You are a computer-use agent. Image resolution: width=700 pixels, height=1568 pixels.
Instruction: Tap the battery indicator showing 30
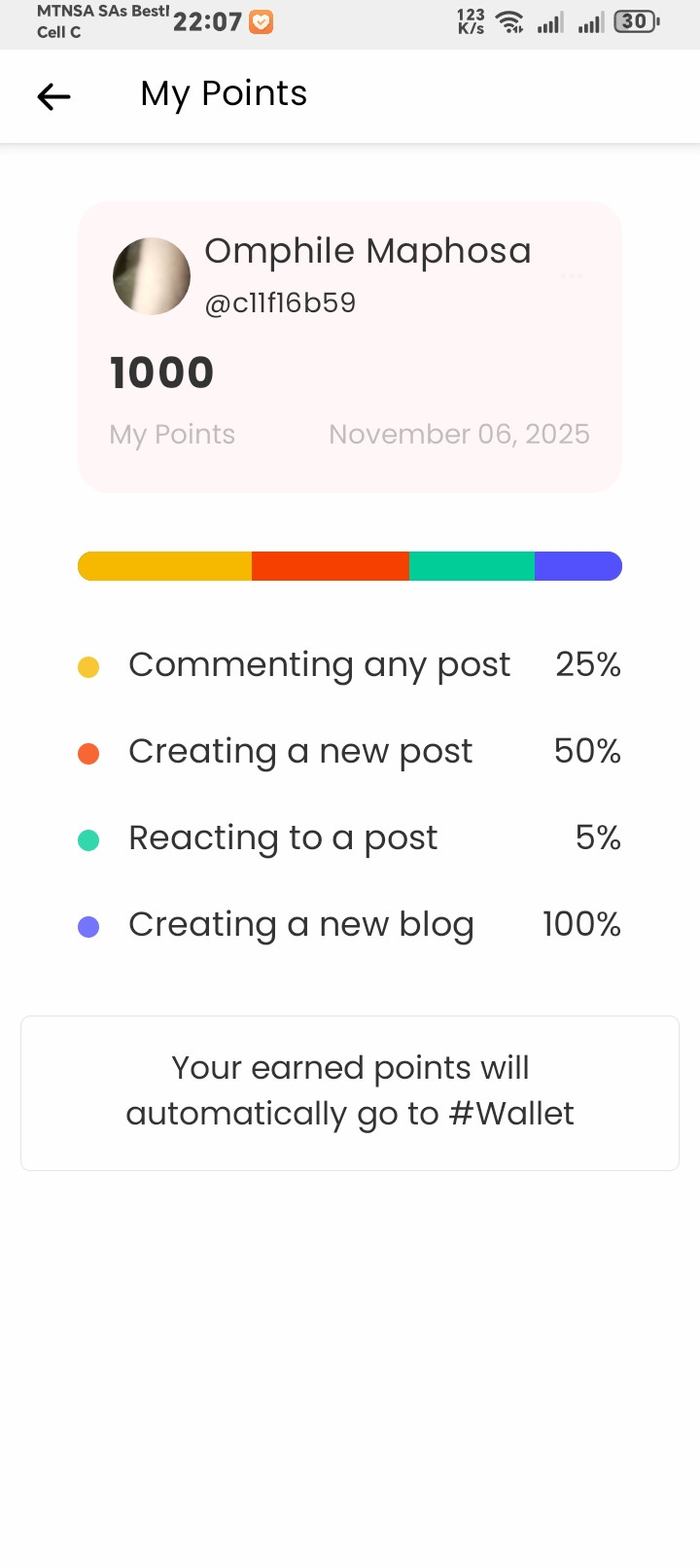click(x=636, y=21)
